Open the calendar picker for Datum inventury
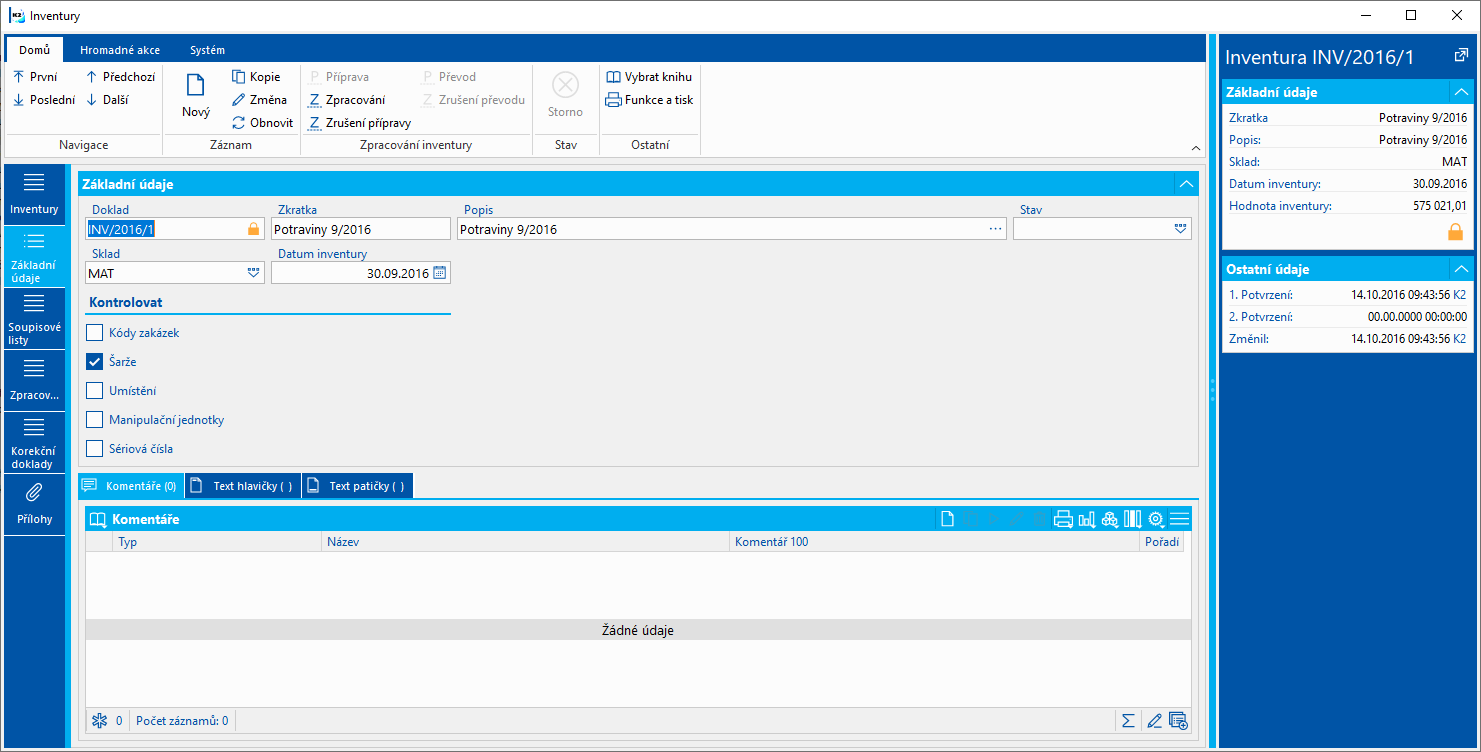Viewport: 1481px width, 752px height. click(439, 272)
